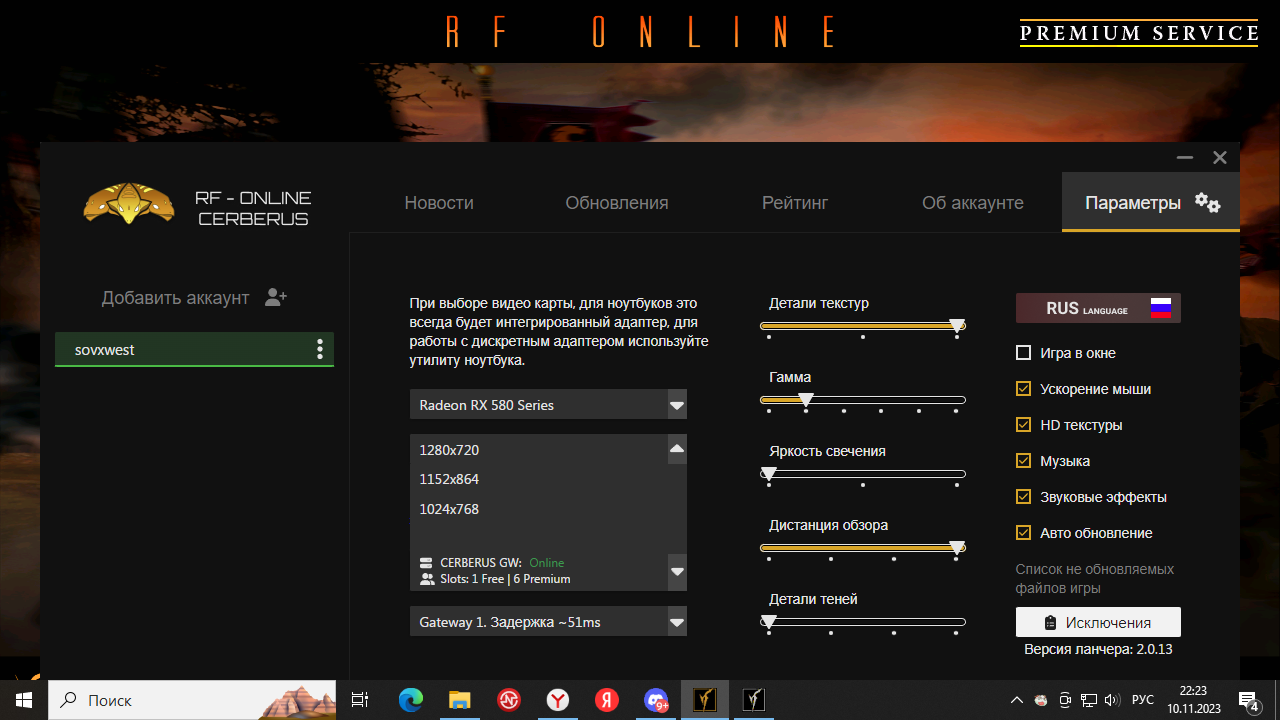1280x720 pixels.
Task: Click the RUS language button
Action: 1098,308
